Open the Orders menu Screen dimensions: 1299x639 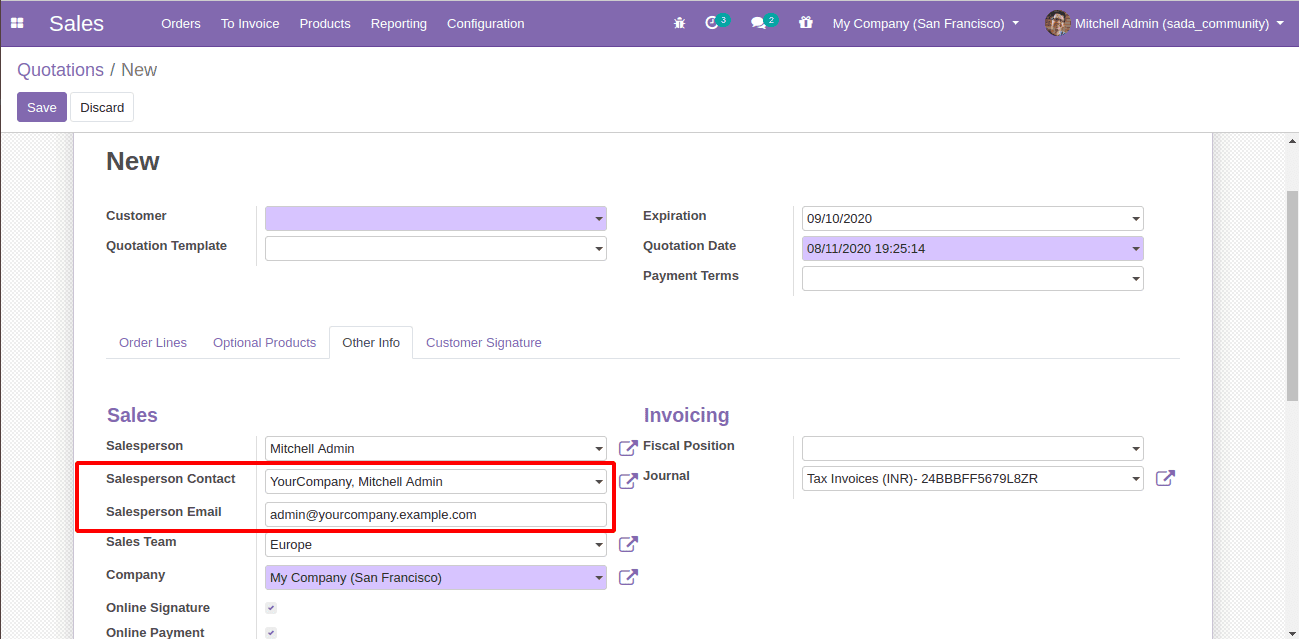[181, 23]
